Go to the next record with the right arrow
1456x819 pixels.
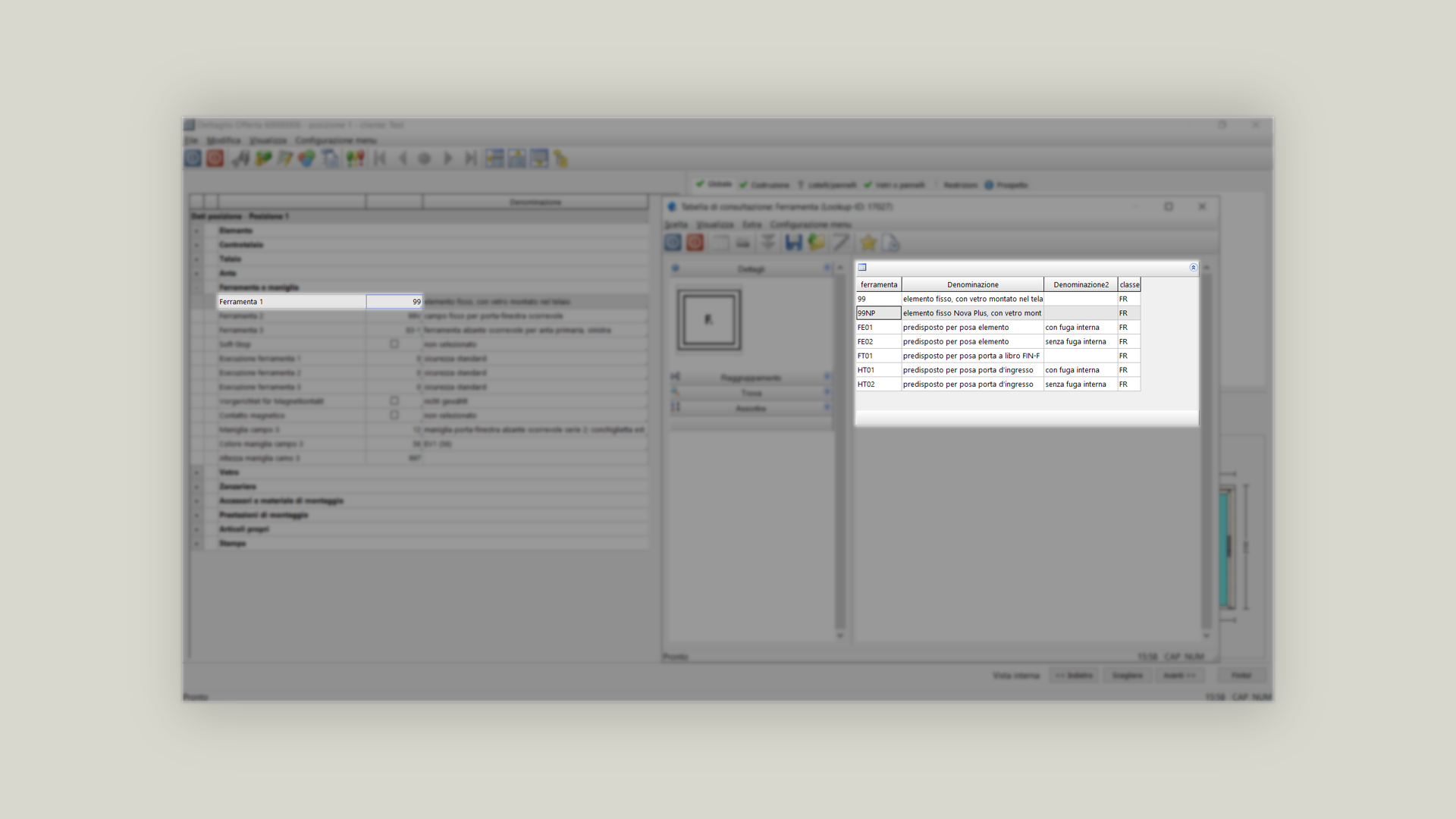447,158
